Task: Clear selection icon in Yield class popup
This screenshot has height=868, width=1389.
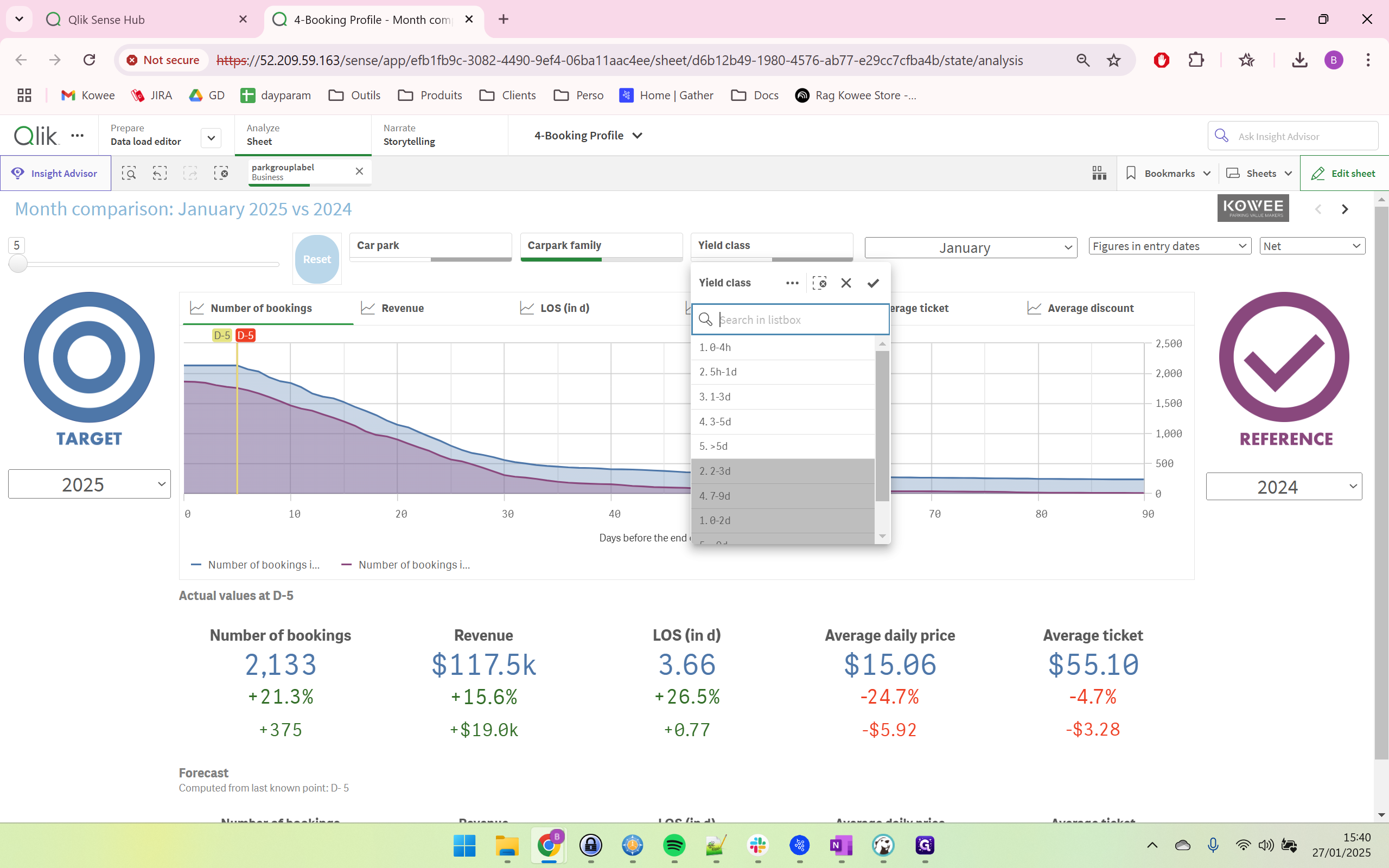Action: point(820,283)
